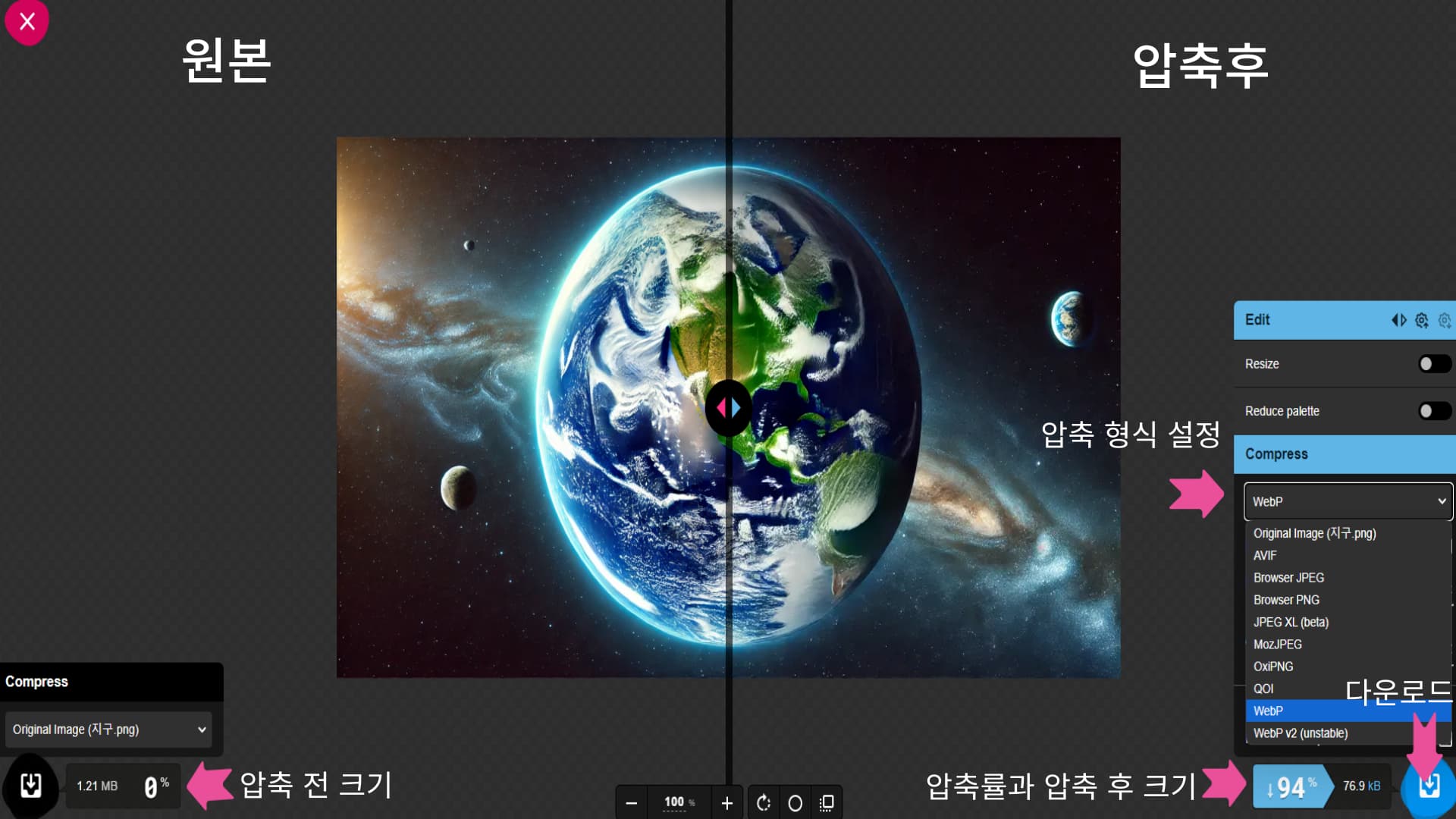Viewport: 1456px width, 819px height.
Task: Swap comparison sides in the Edit panel
Action: tap(1399, 320)
